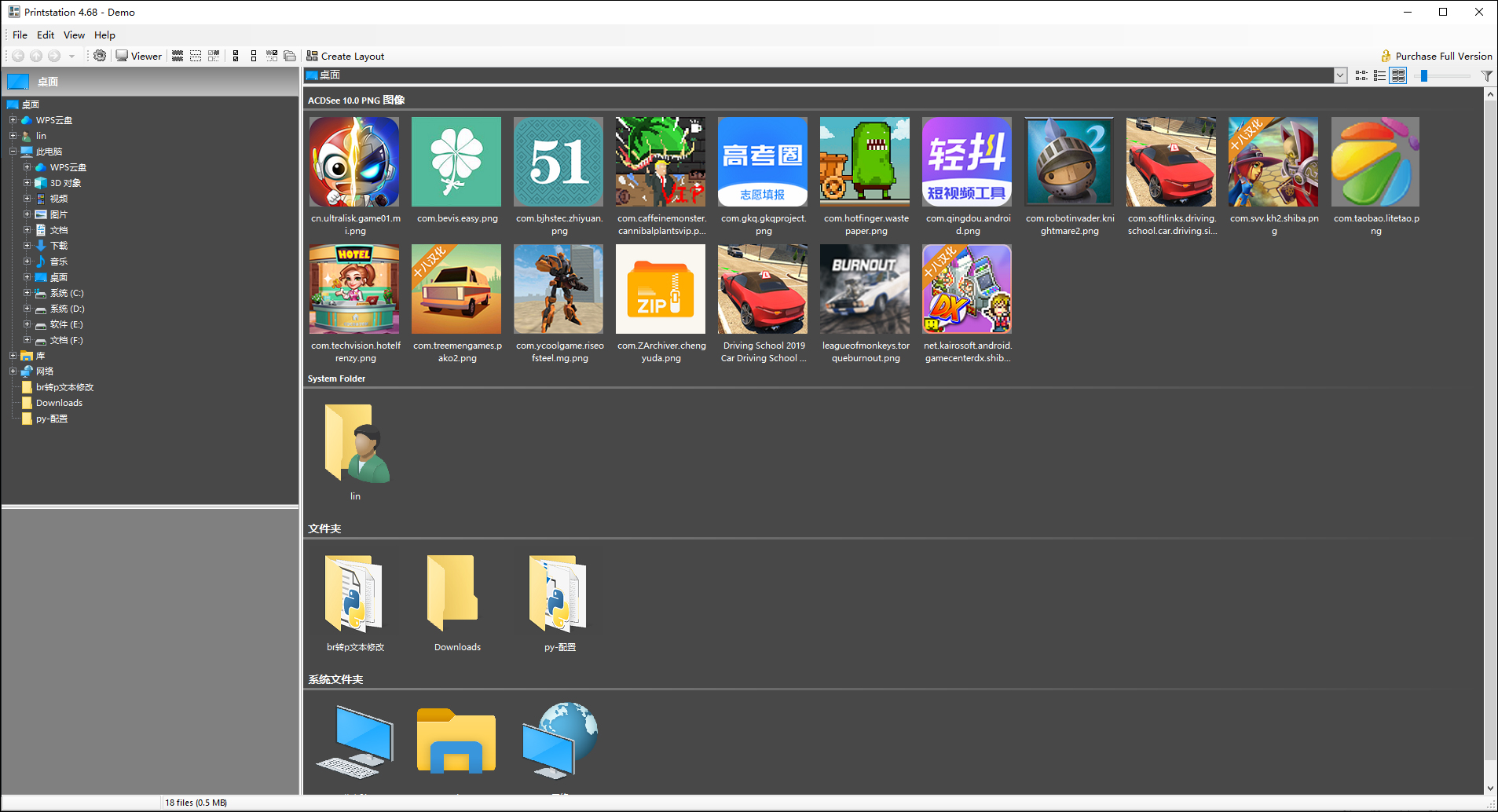Select 下载 in the folder tree
The width and height of the screenshot is (1498, 812).
(x=59, y=246)
